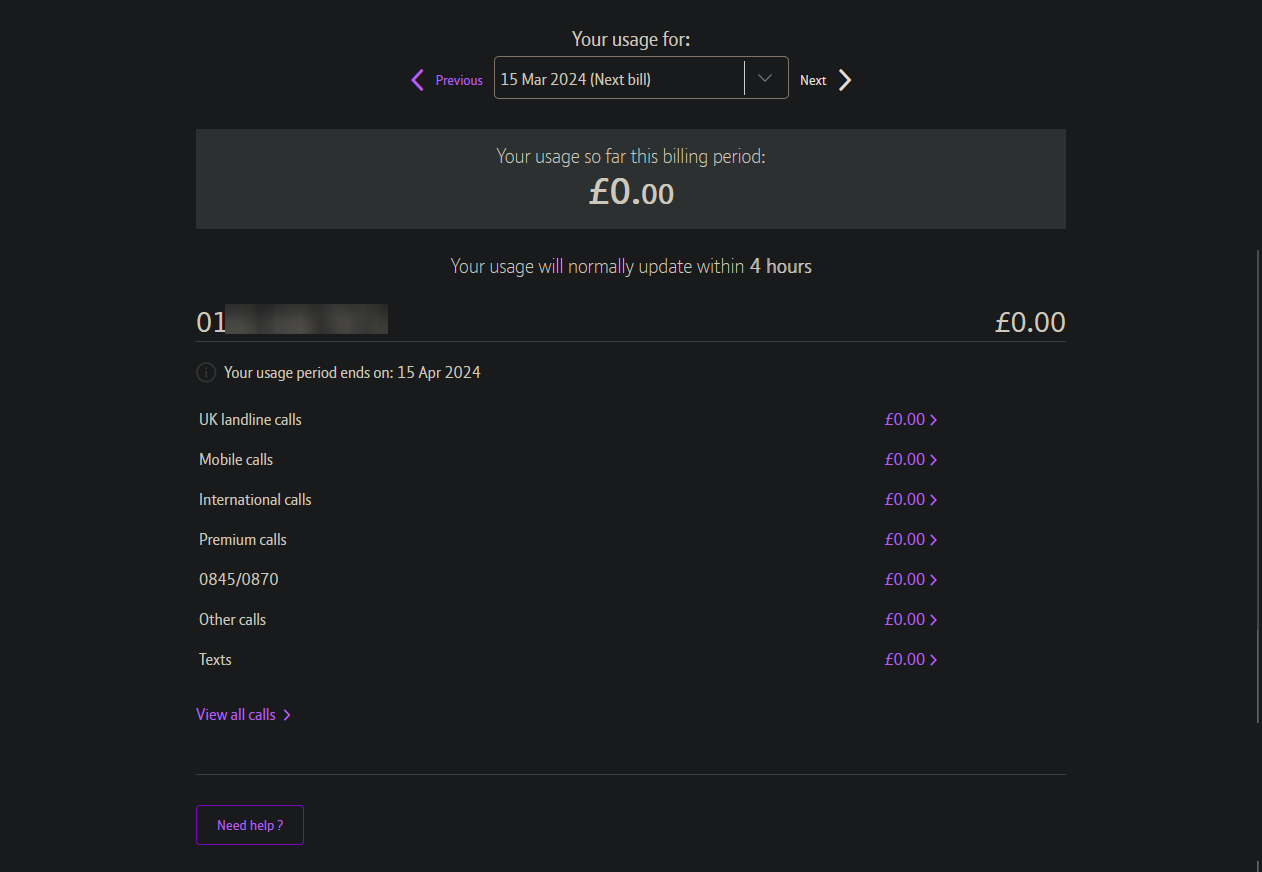
Task: Go to Next billing period
Action: click(826, 80)
